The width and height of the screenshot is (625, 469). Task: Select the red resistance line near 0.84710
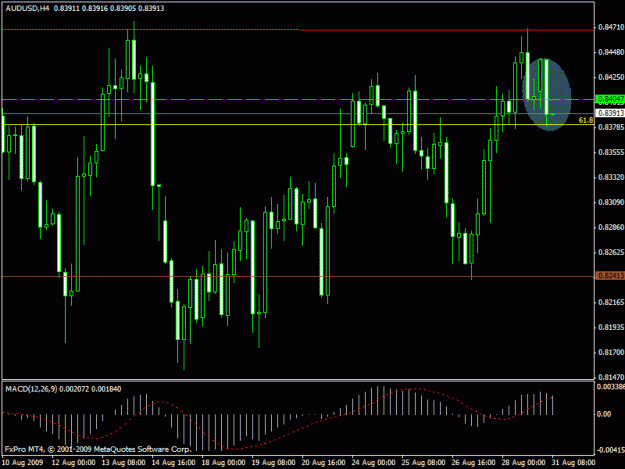point(298,30)
